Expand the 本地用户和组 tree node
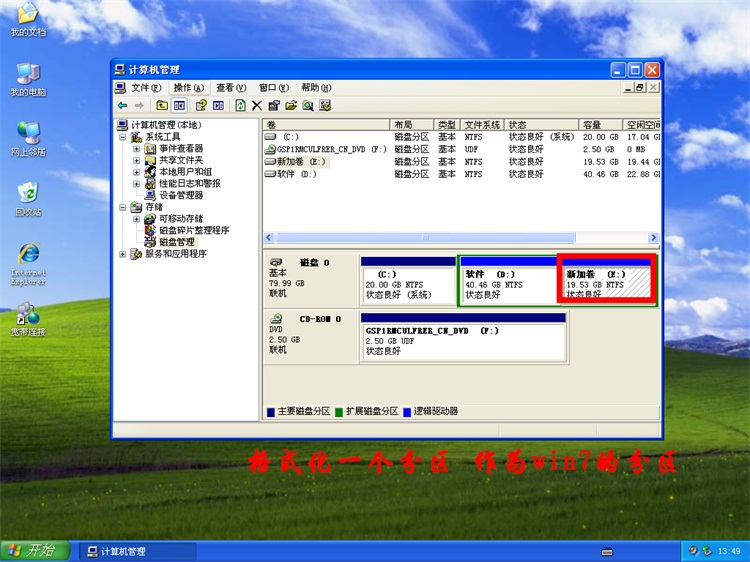Image resolution: width=750 pixels, height=562 pixels. click(136, 172)
